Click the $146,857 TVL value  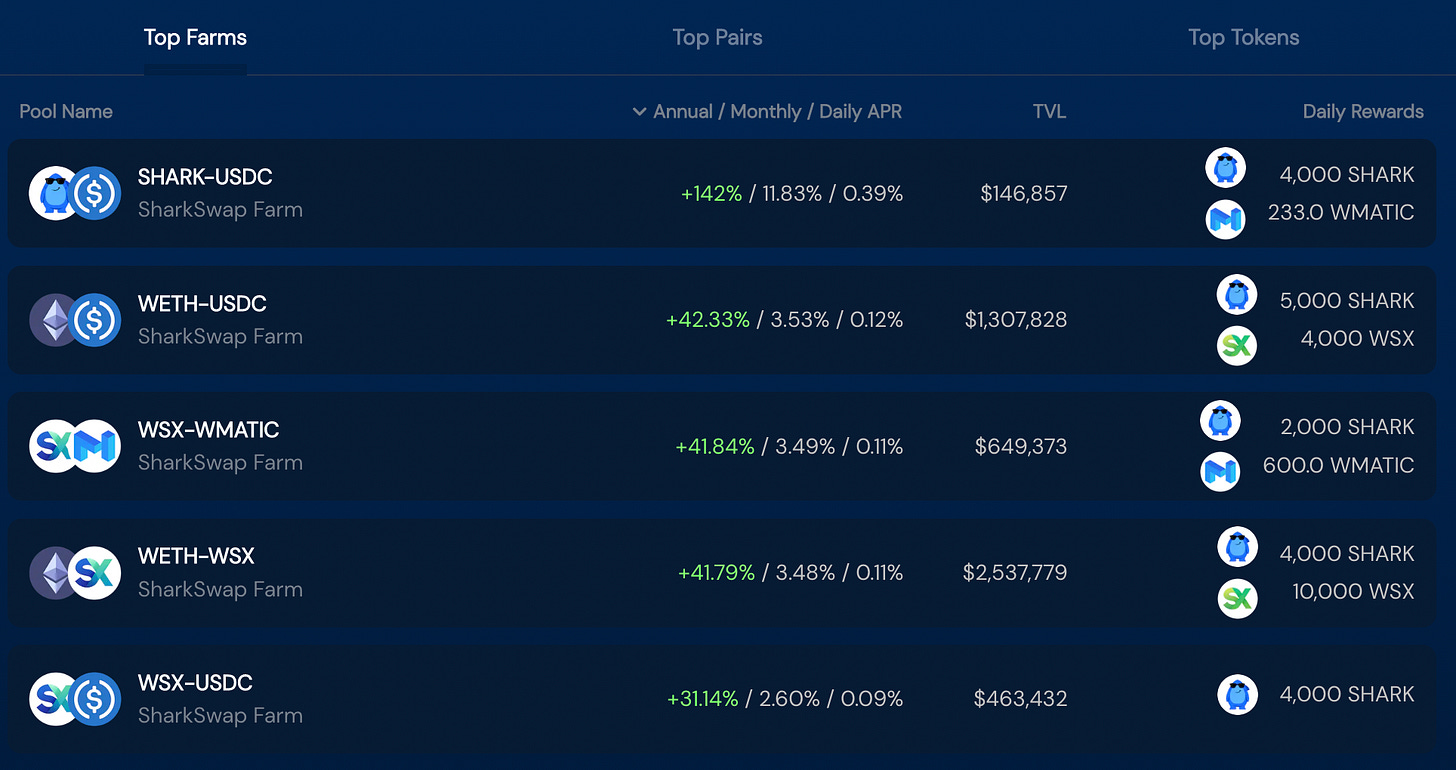(x=1024, y=194)
